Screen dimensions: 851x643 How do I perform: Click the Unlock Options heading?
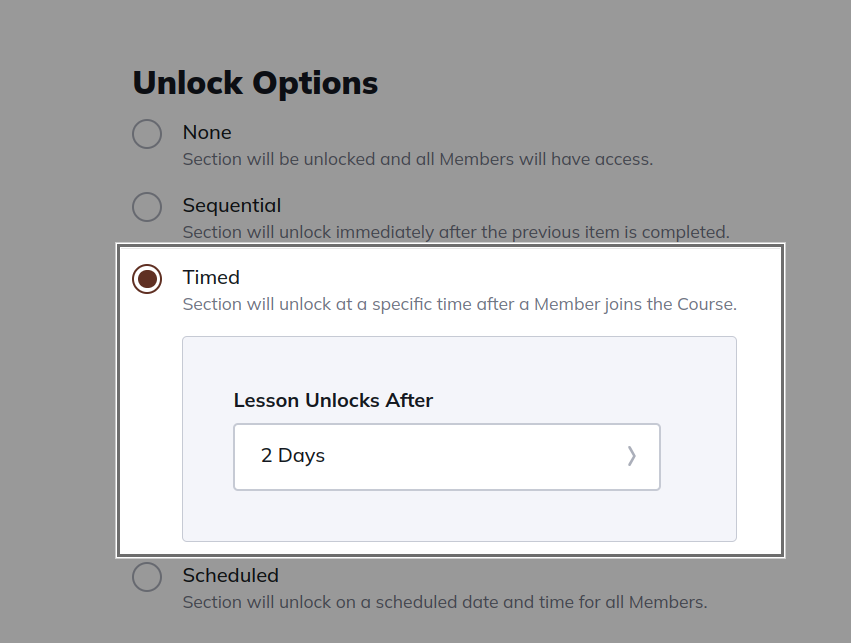pyautogui.click(x=255, y=82)
